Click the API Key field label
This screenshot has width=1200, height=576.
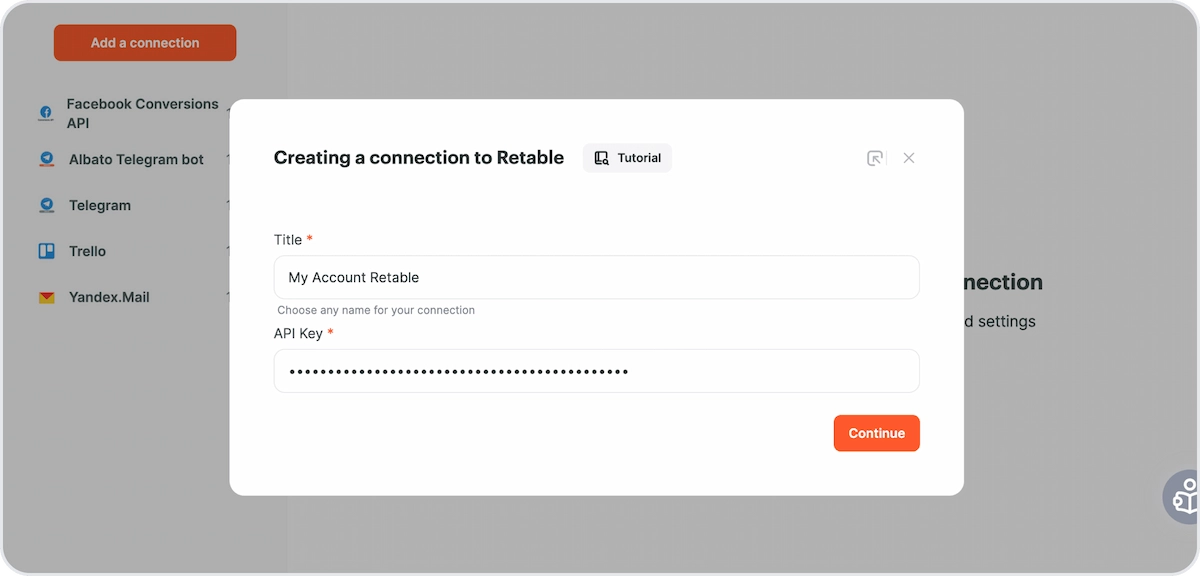tap(298, 333)
